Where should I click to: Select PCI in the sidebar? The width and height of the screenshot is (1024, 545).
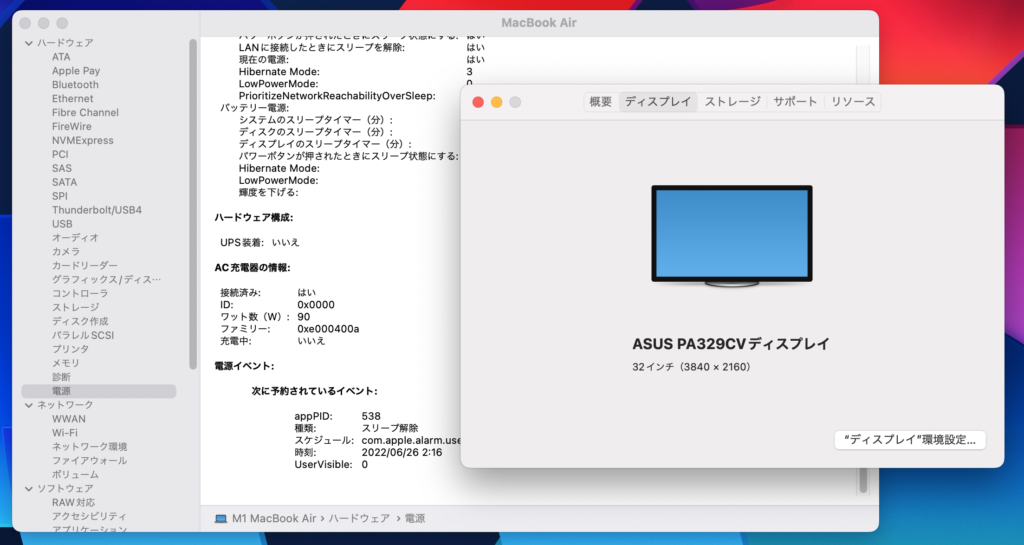coord(59,154)
